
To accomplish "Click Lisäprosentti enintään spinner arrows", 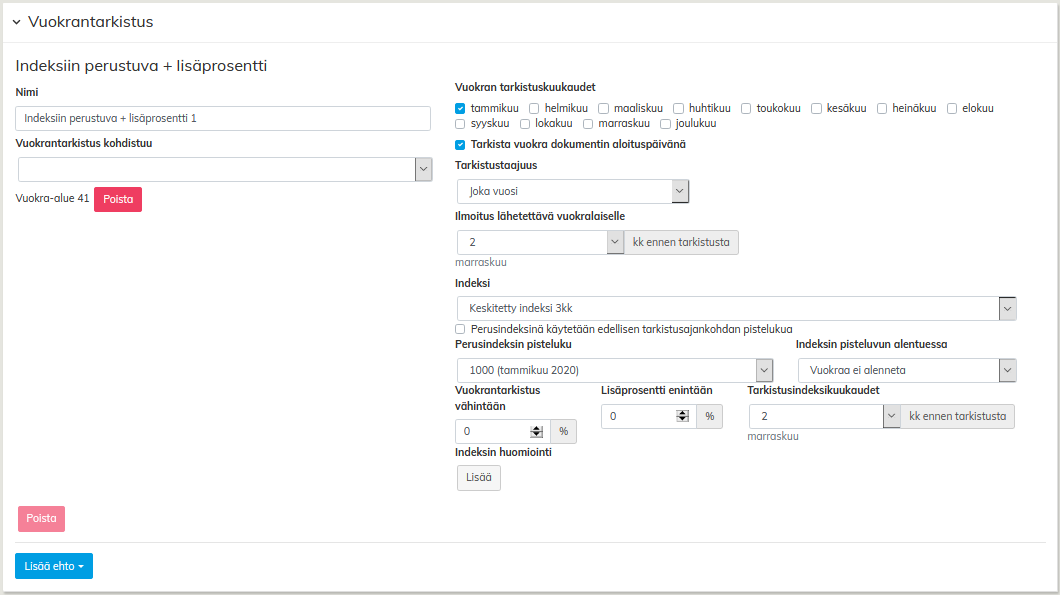I will (x=682, y=416).
